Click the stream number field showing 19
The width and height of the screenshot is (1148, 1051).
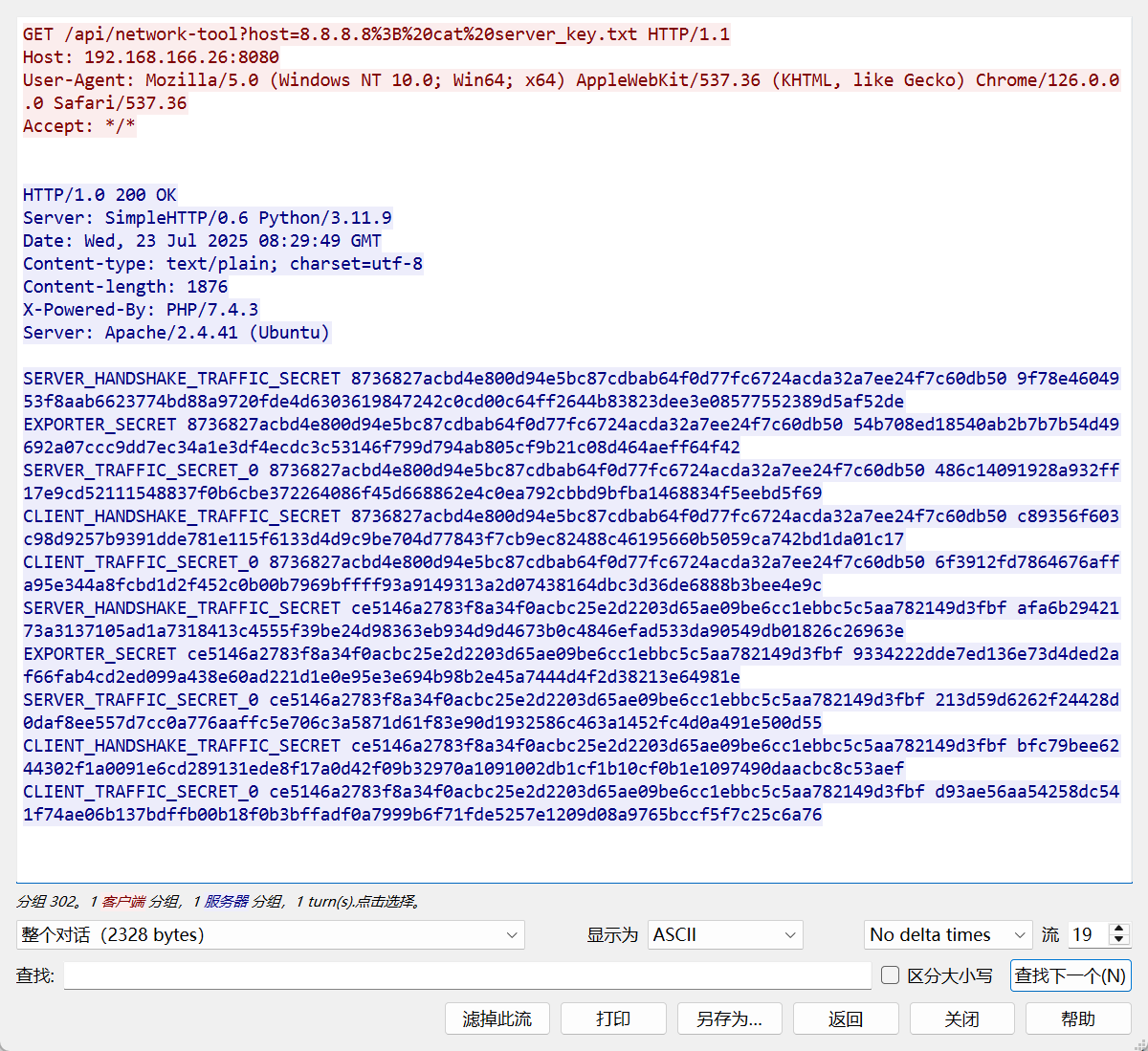coord(1087,934)
